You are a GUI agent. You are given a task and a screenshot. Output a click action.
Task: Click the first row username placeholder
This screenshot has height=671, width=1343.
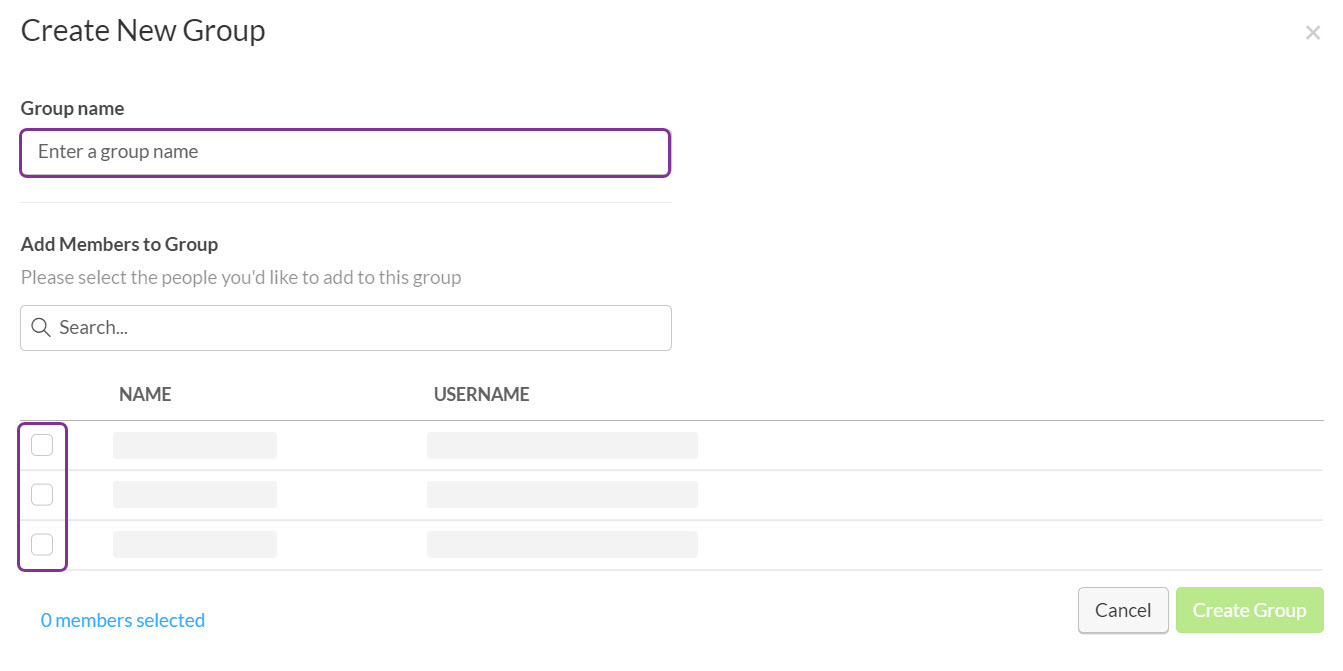pyautogui.click(x=562, y=444)
